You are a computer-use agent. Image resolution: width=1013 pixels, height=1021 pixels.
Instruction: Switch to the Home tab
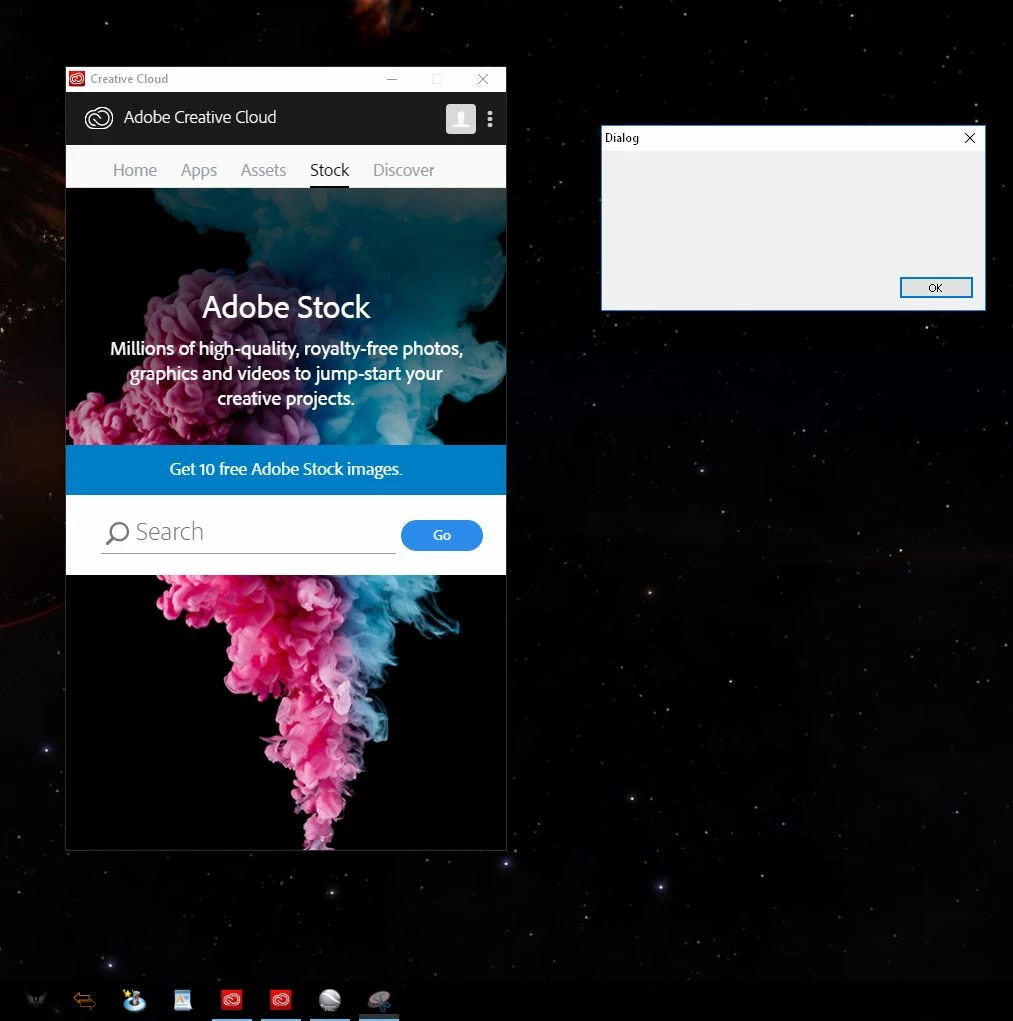point(135,170)
